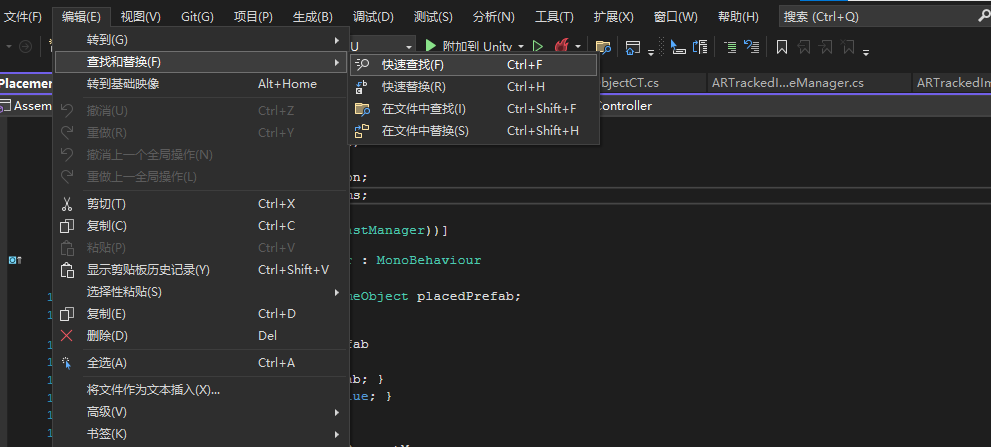991x447 pixels.
Task: Open the Hot Reload flame dropdown arrow
Action: pos(578,46)
